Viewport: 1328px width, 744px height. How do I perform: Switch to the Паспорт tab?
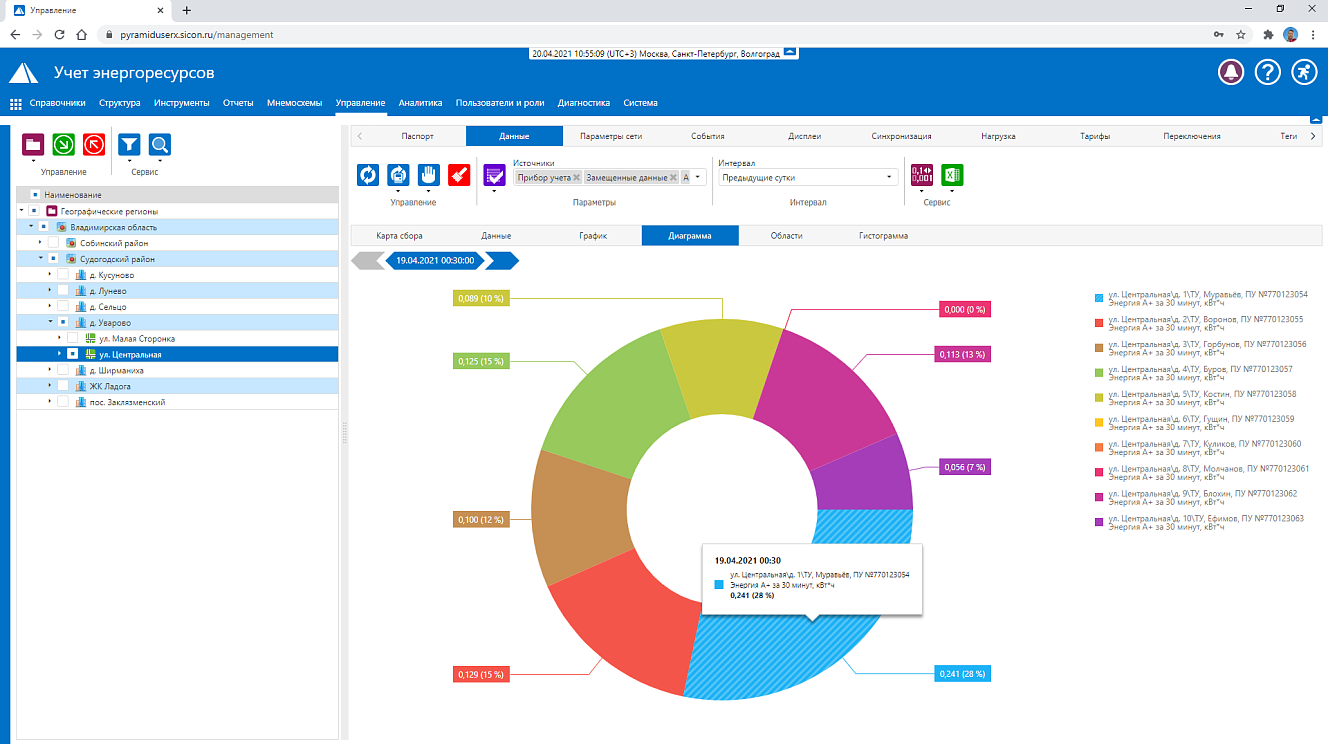click(x=417, y=136)
